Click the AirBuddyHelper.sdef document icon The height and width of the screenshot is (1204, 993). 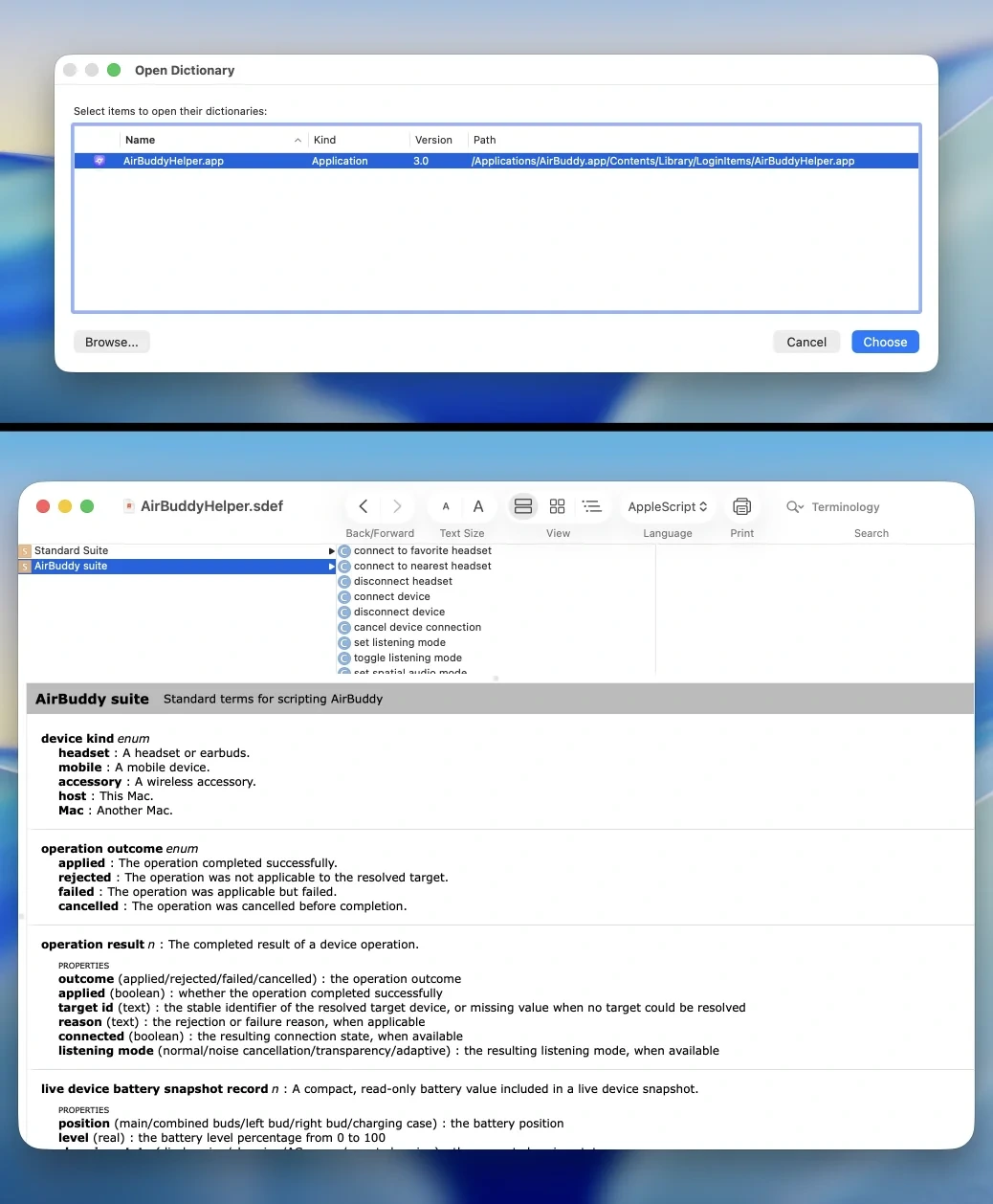(128, 506)
